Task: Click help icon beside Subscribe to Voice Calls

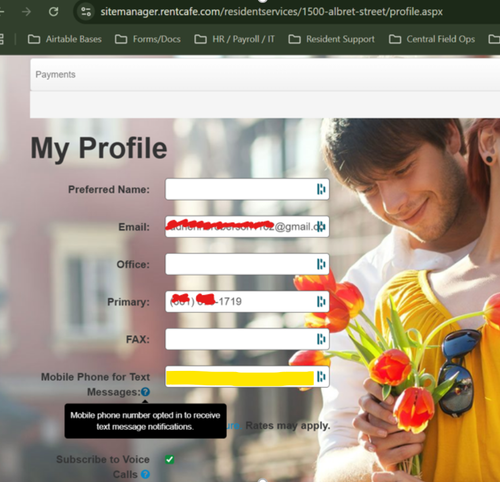Action: click(145, 474)
